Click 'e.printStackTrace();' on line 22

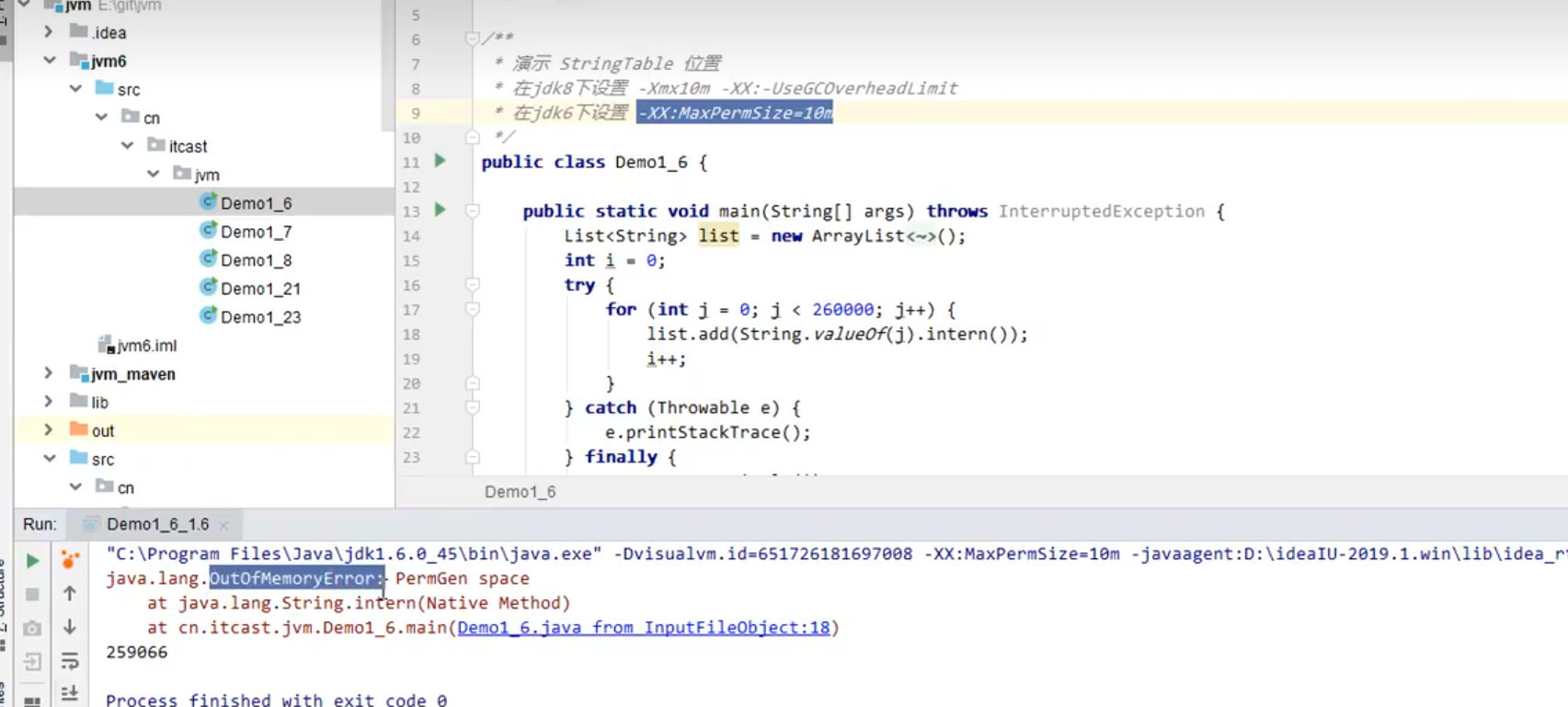tap(708, 432)
